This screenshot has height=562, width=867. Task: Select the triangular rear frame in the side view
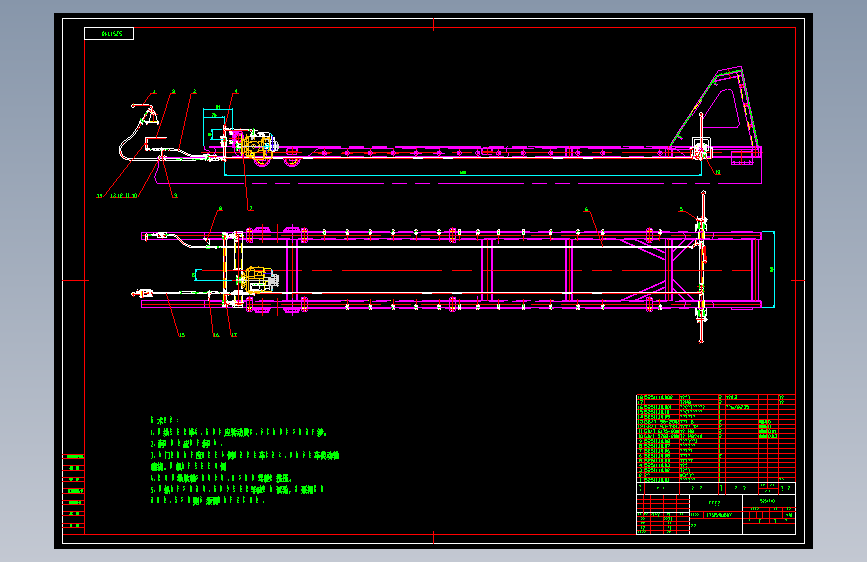click(716, 107)
